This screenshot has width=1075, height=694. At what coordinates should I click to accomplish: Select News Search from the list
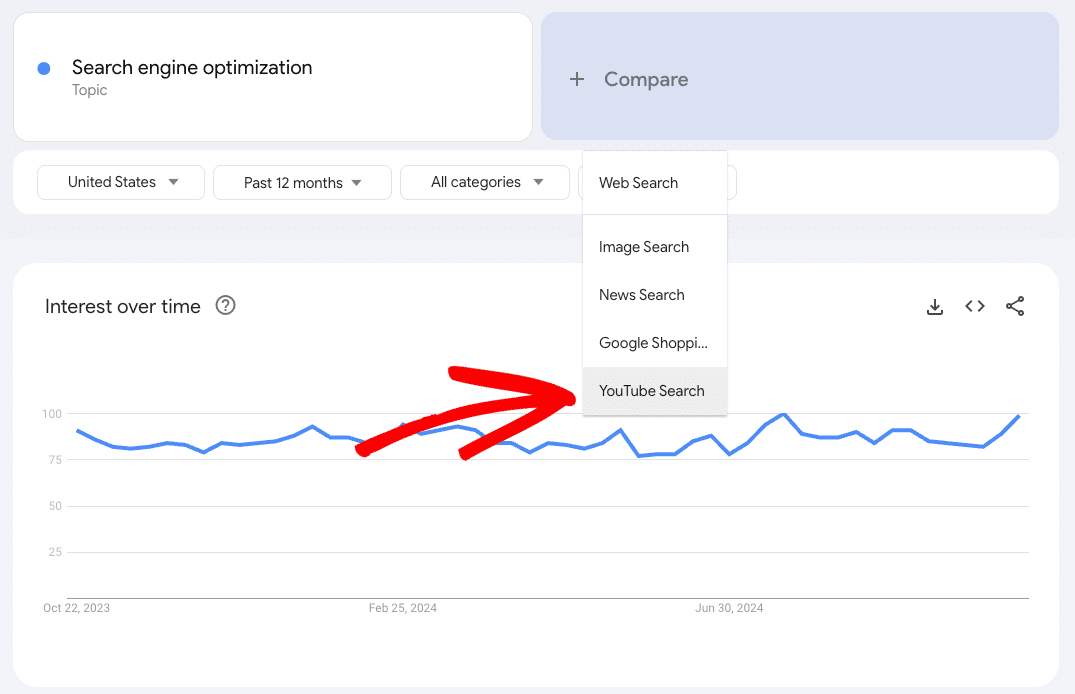point(641,294)
